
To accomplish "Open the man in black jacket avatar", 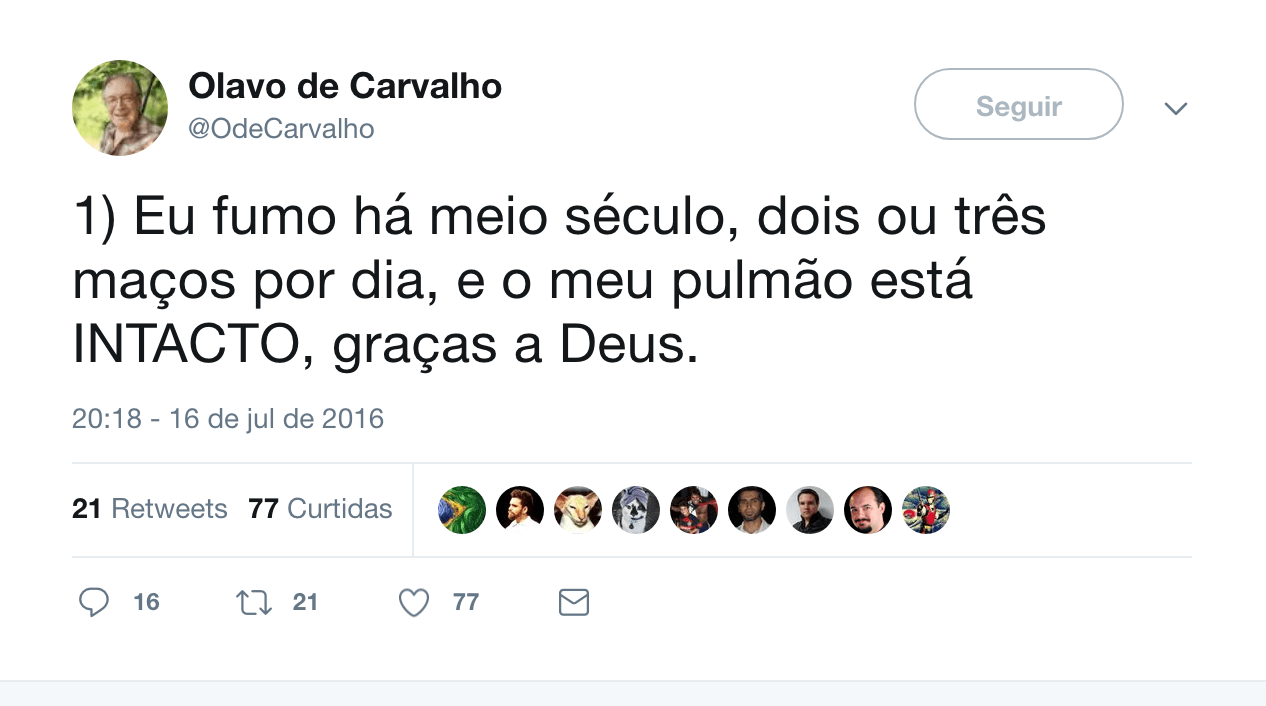I will click(x=810, y=510).
